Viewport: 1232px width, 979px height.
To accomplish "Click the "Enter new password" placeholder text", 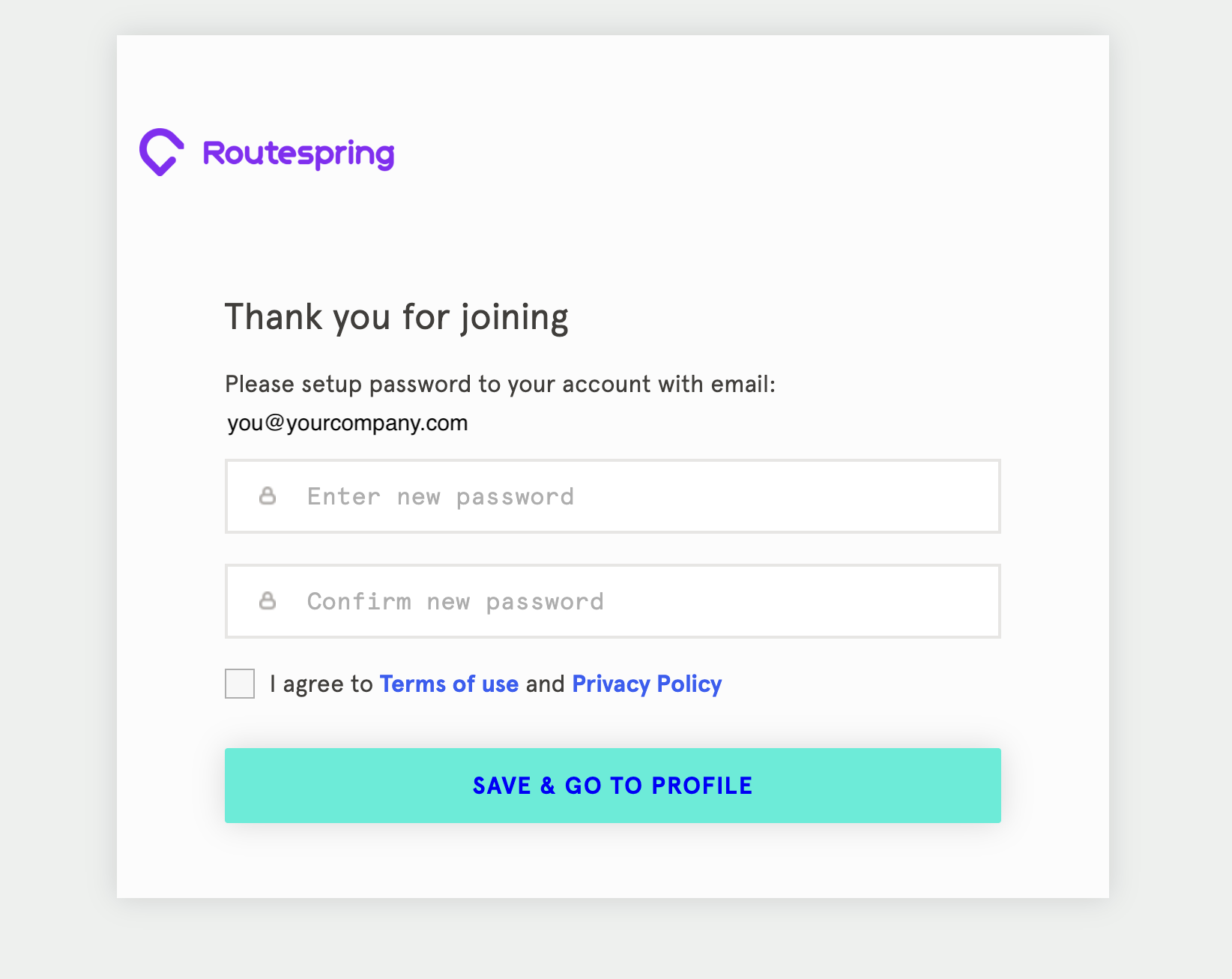I will click(x=441, y=497).
